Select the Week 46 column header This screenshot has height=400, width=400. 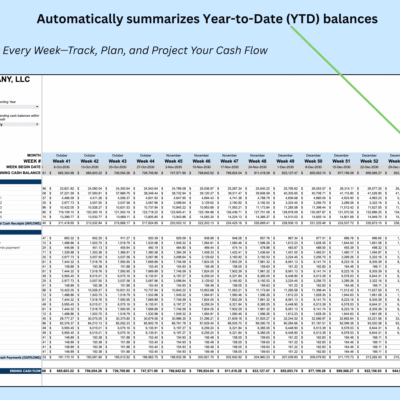pos(202,161)
